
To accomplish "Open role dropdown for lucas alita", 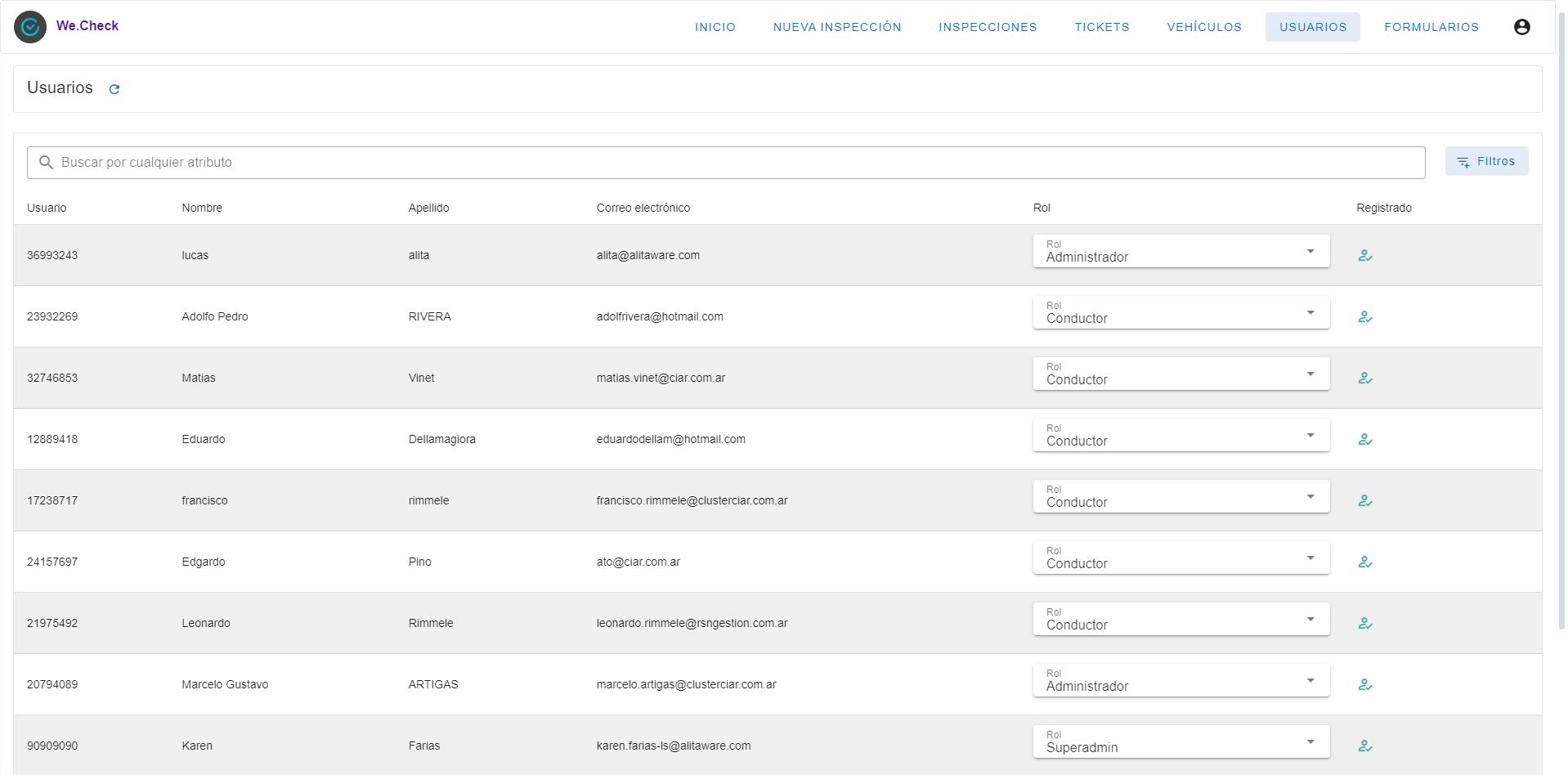I will coord(1180,252).
